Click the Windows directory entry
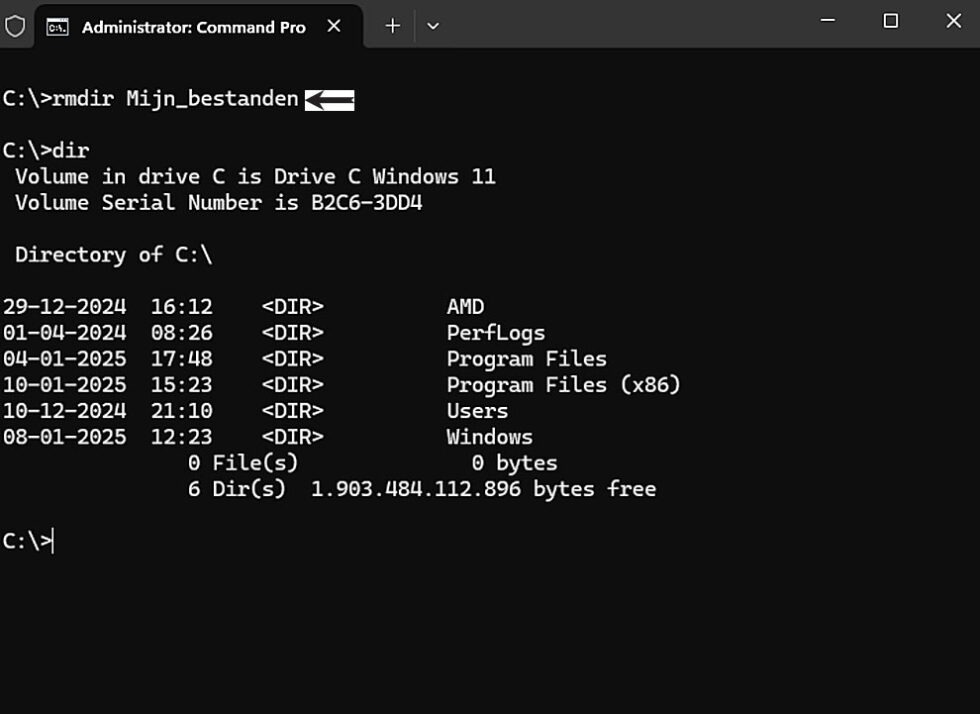980x714 pixels. click(x=489, y=436)
